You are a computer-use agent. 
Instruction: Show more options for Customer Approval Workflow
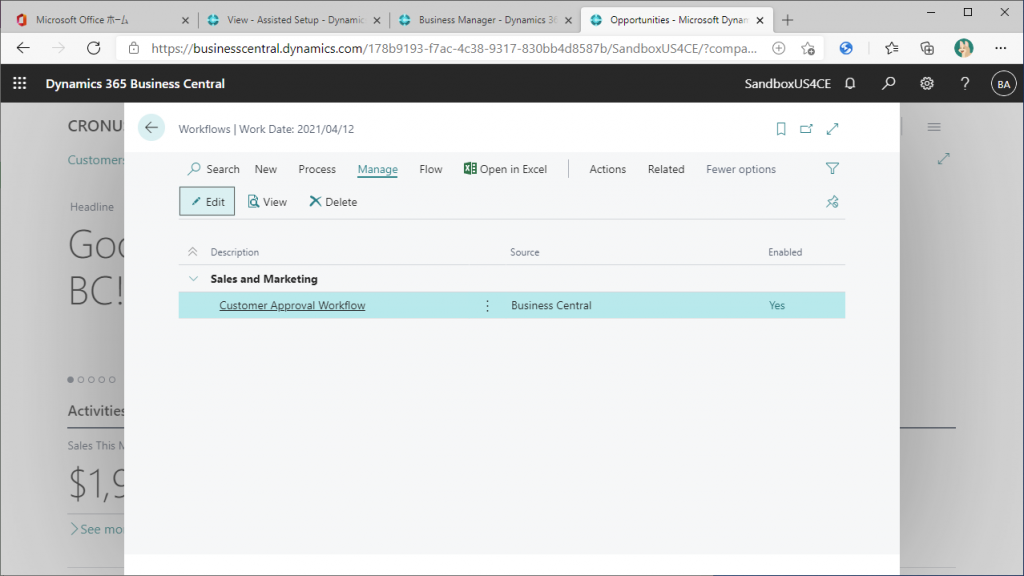(x=487, y=306)
